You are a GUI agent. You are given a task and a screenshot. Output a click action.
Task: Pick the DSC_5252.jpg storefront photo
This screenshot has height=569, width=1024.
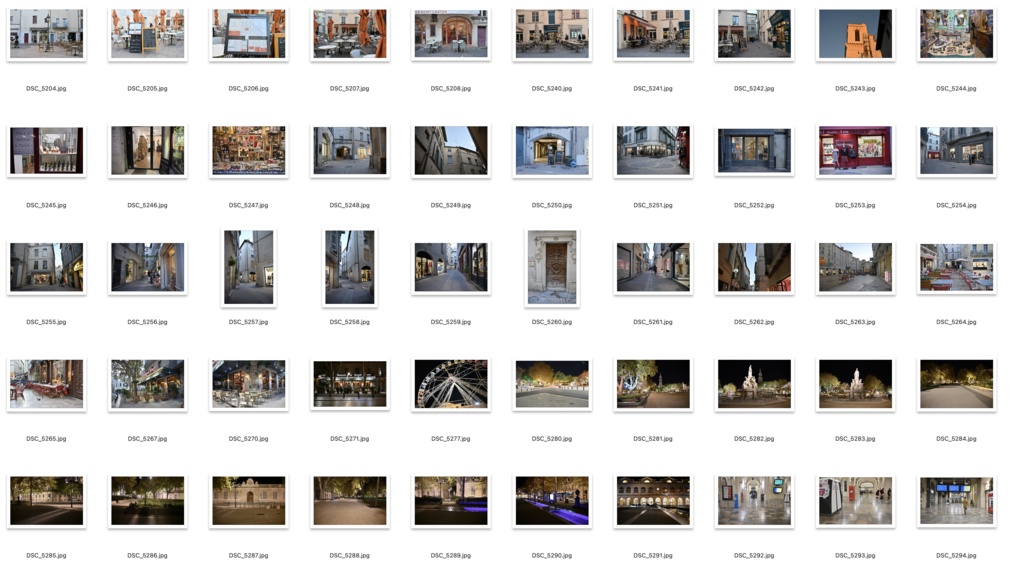click(x=754, y=151)
